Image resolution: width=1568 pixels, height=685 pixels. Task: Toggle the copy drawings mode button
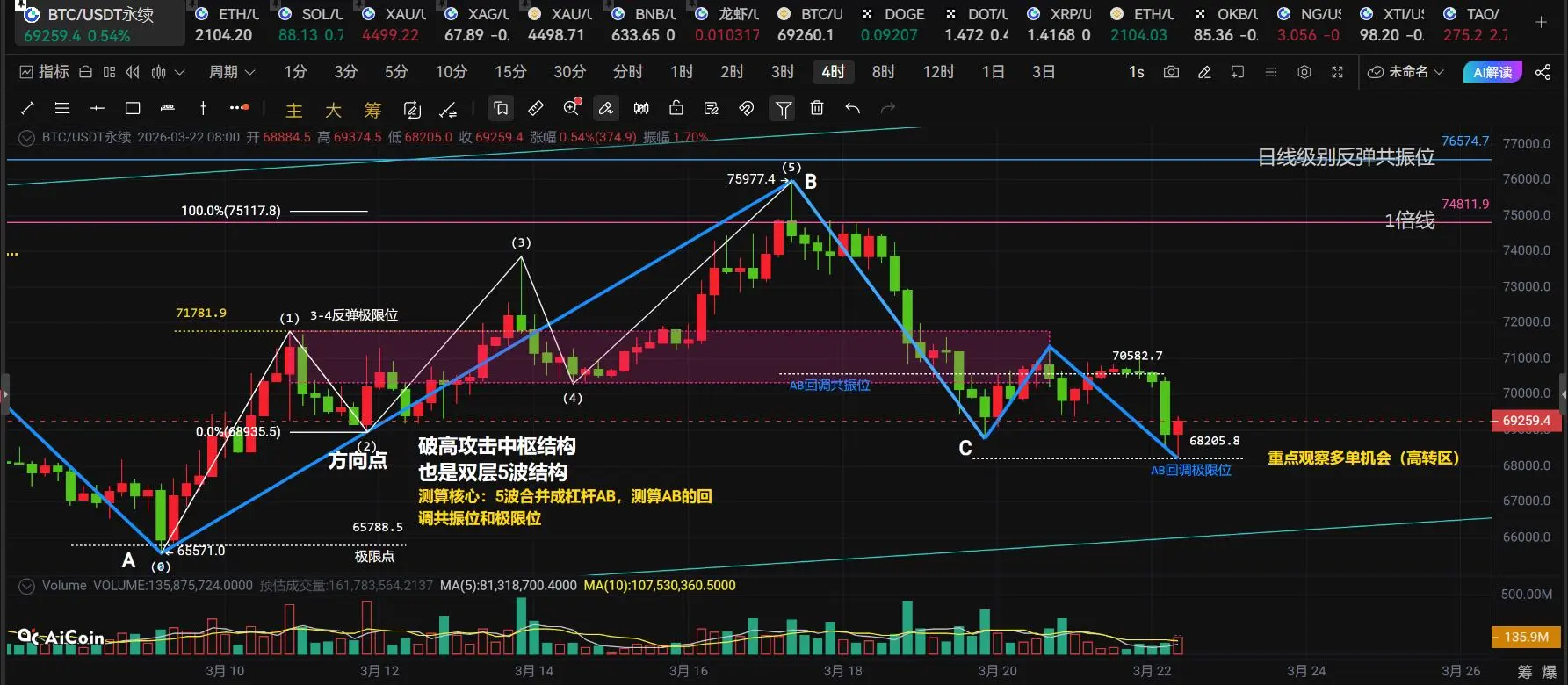click(501, 108)
